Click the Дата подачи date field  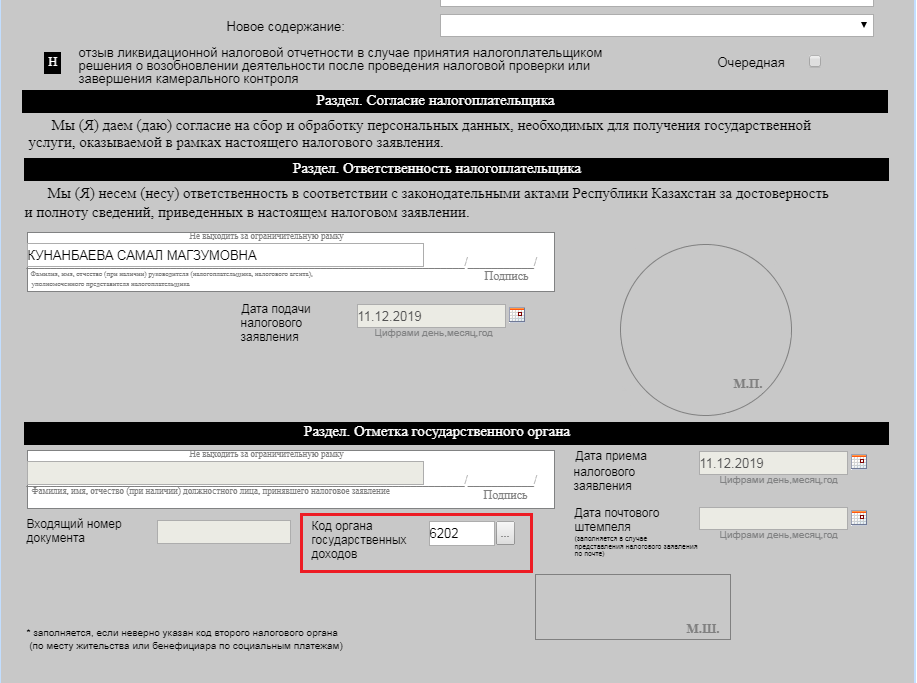pyautogui.click(x=431, y=316)
